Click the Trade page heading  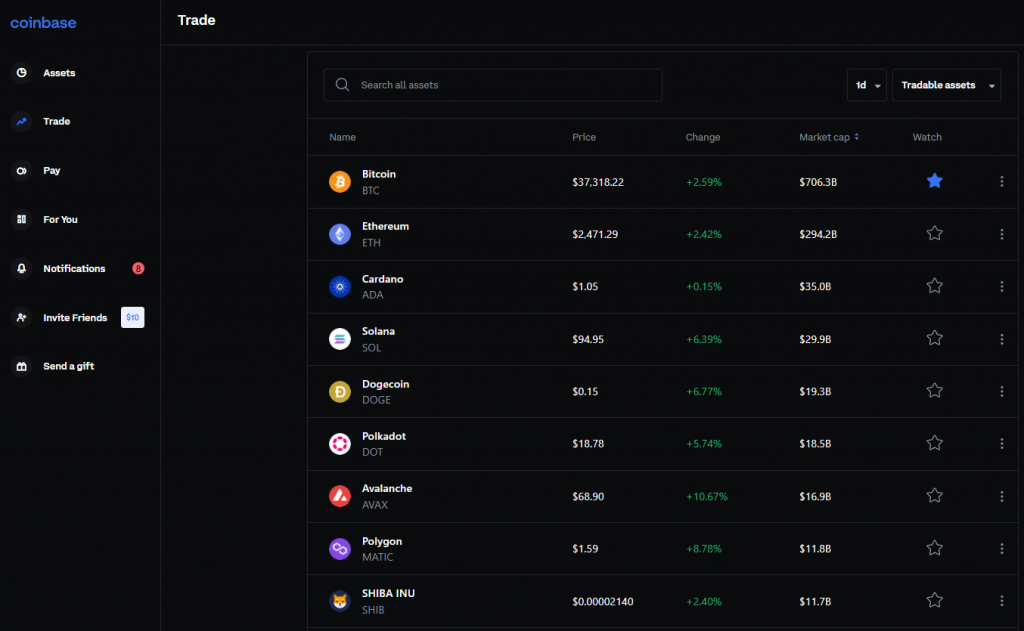[x=197, y=20]
